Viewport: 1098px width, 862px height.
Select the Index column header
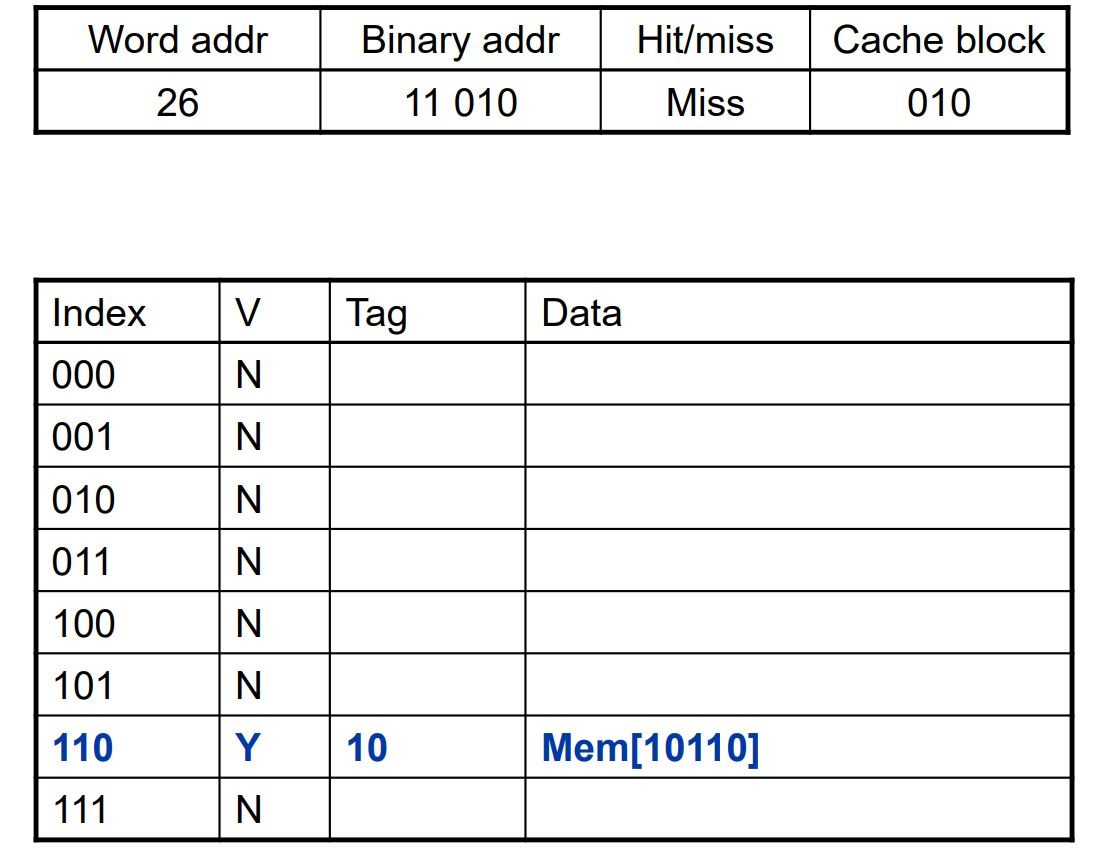[x=99, y=313]
